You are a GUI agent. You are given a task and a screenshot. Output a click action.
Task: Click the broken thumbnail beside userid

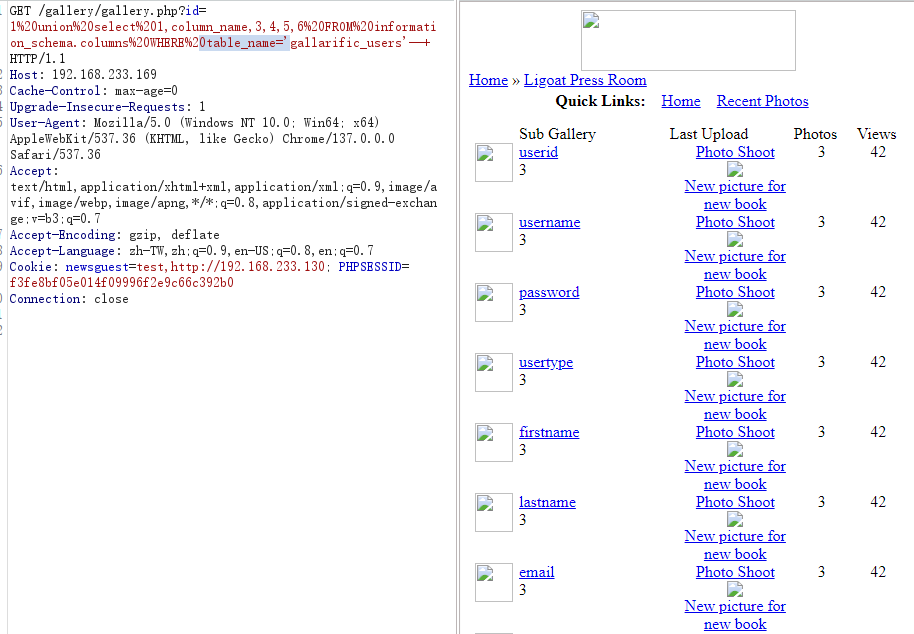pos(494,163)
